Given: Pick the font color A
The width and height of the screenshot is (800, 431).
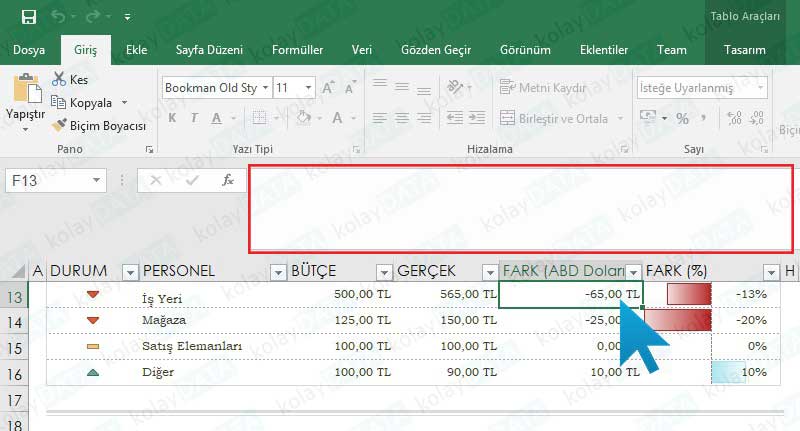Looking at the screenshot, I should pyautogui.click(x=337, y=118).
